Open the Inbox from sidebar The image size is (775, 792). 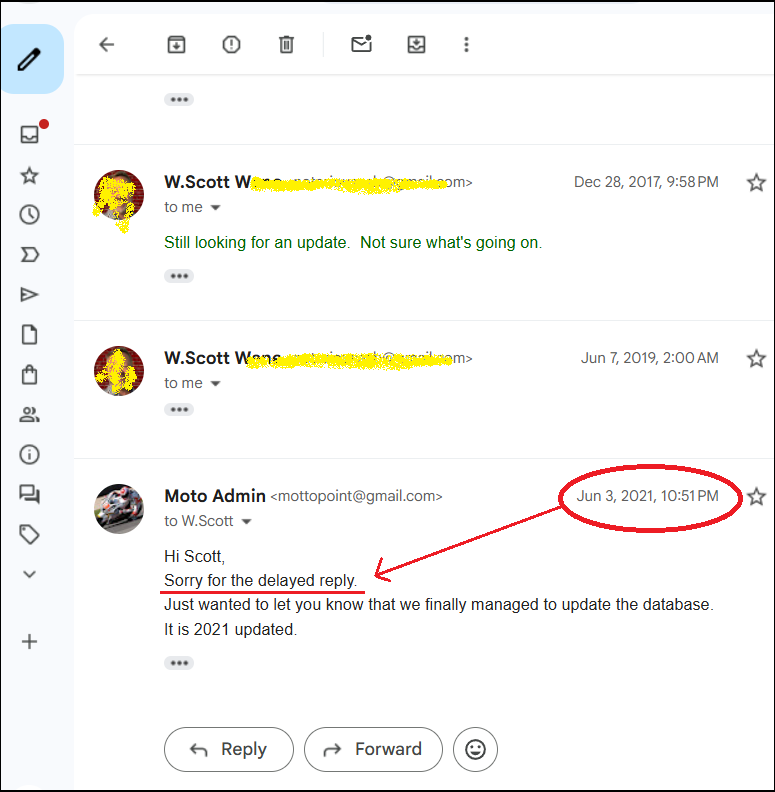click(29, 134)
